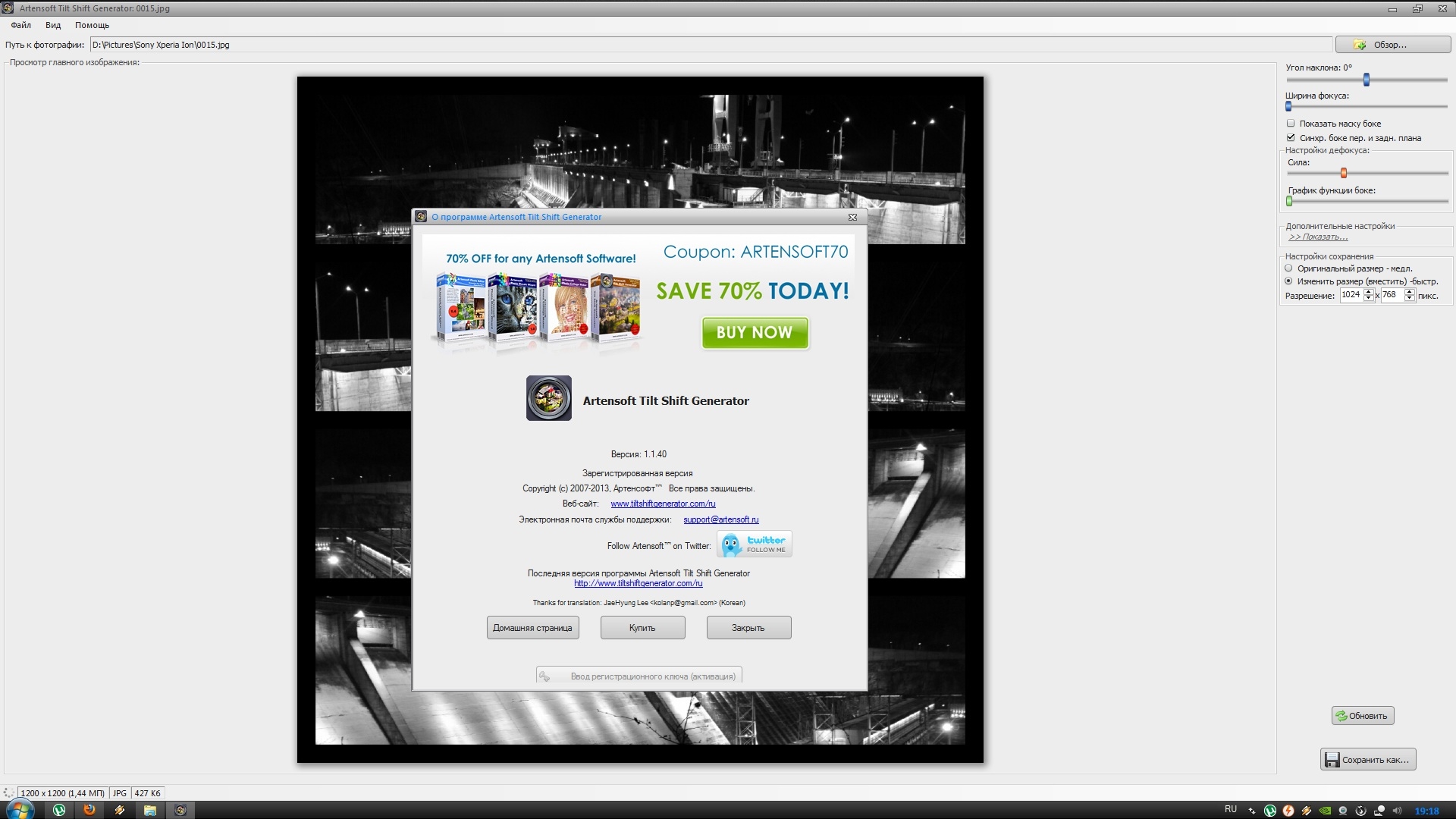
Task: Open the Файл menu
Action: [x=20, y=25]
